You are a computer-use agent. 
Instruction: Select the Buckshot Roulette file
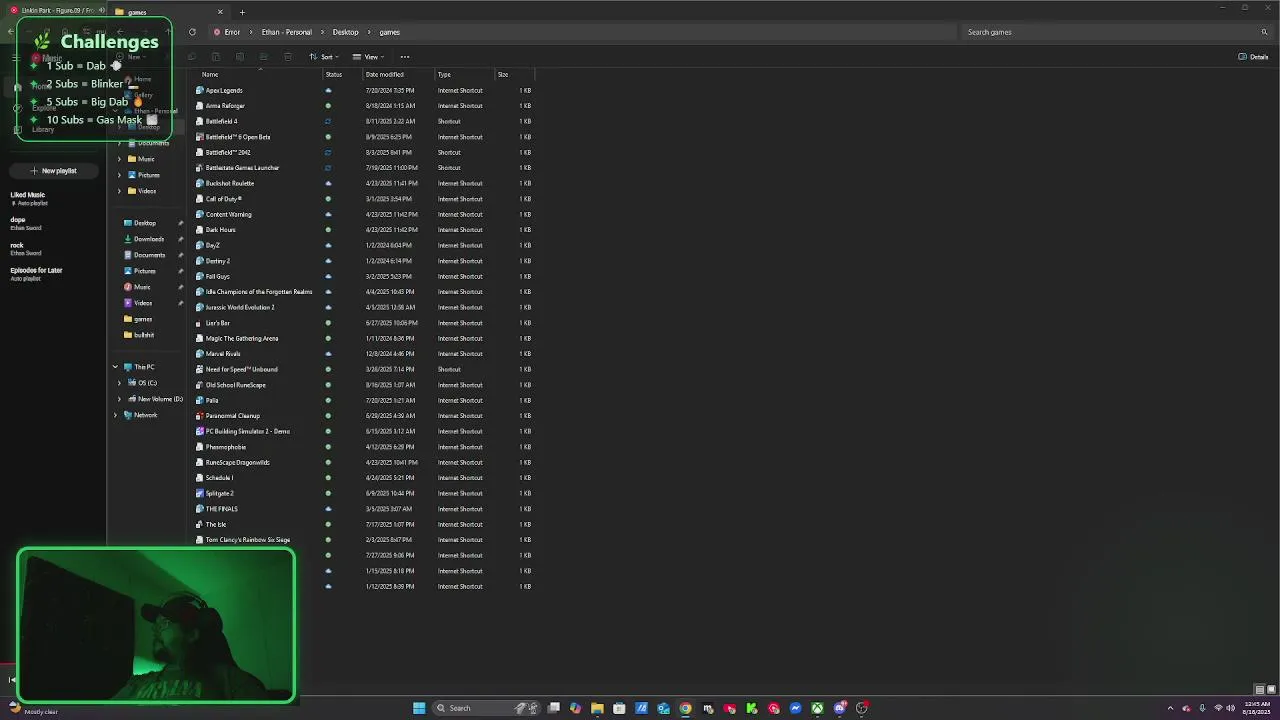coord(229,183)
